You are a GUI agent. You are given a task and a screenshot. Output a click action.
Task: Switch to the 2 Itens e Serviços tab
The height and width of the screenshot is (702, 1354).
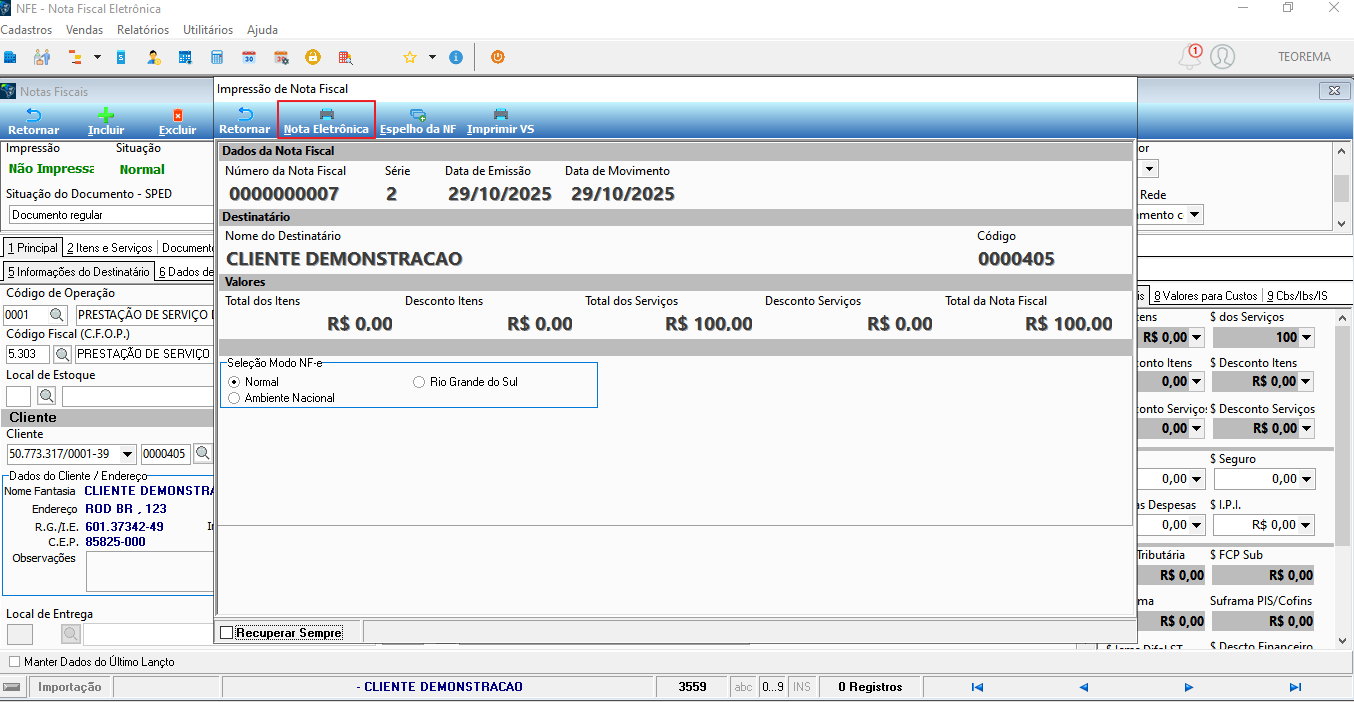pos(109,248)
